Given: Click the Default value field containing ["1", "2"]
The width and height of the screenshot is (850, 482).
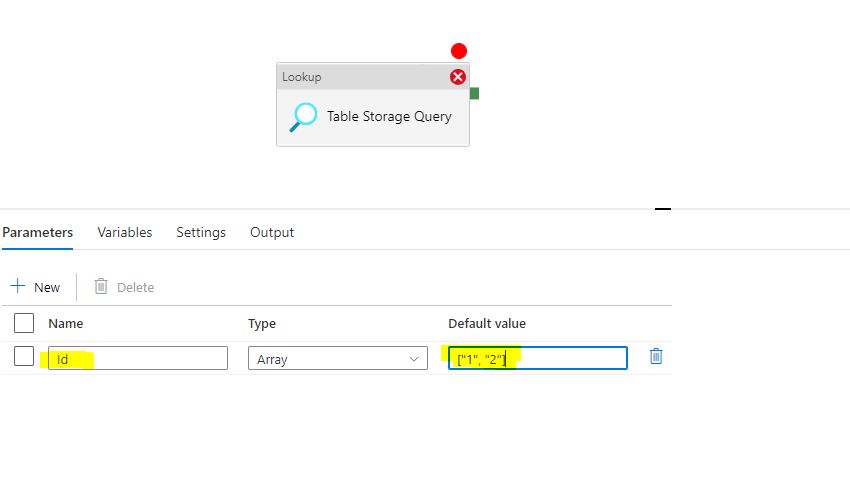Looking at the screenshot, I should pyautogui.click(x=538, y=358).
